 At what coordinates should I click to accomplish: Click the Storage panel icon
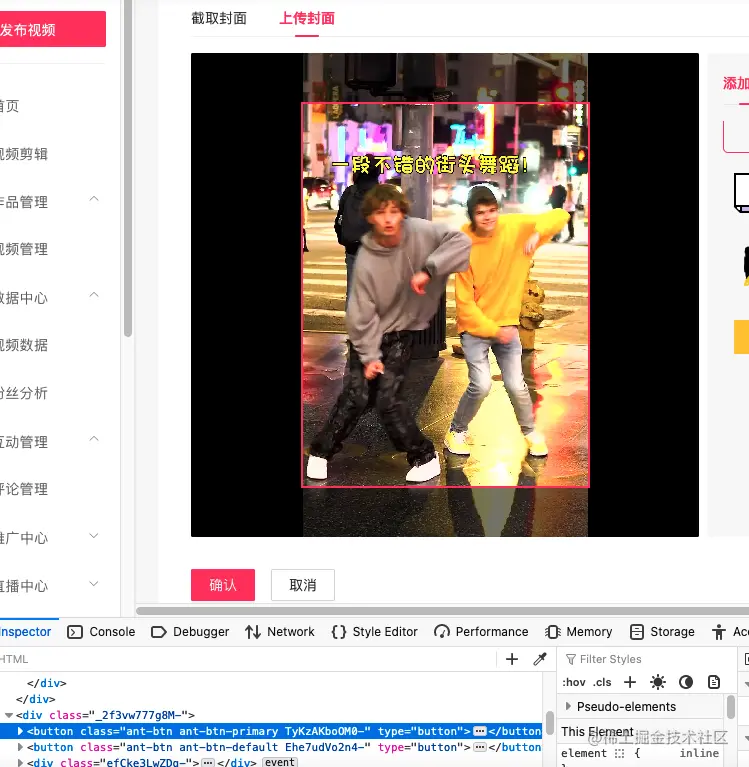pos(637,632)
